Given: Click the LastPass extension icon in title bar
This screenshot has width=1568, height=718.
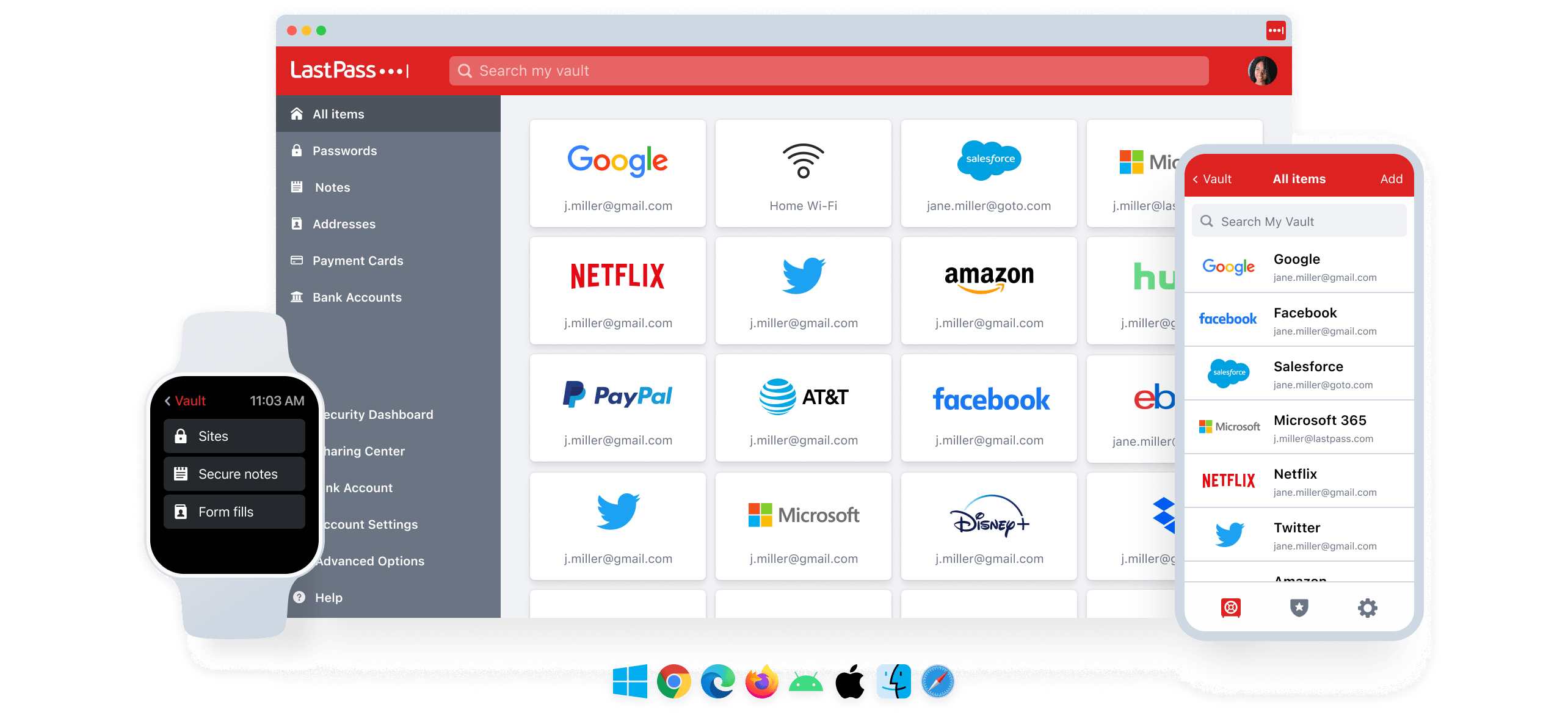Looking at the screenshot, I should click(x=1276, y=30).
